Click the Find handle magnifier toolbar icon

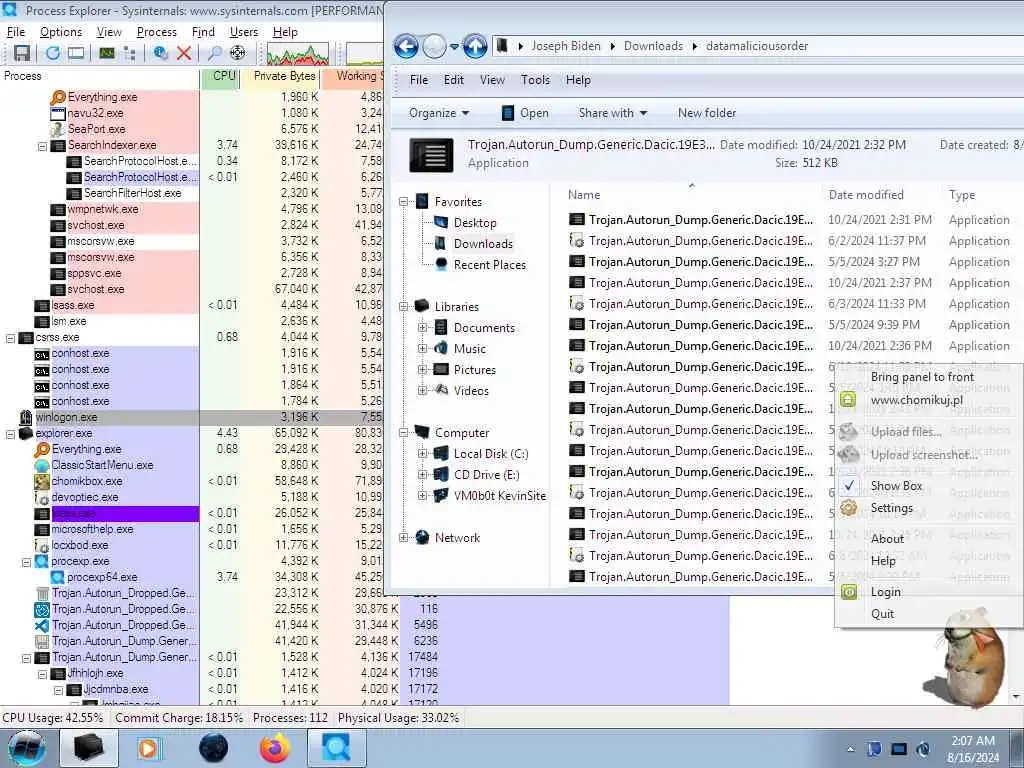tap(214, 53)
